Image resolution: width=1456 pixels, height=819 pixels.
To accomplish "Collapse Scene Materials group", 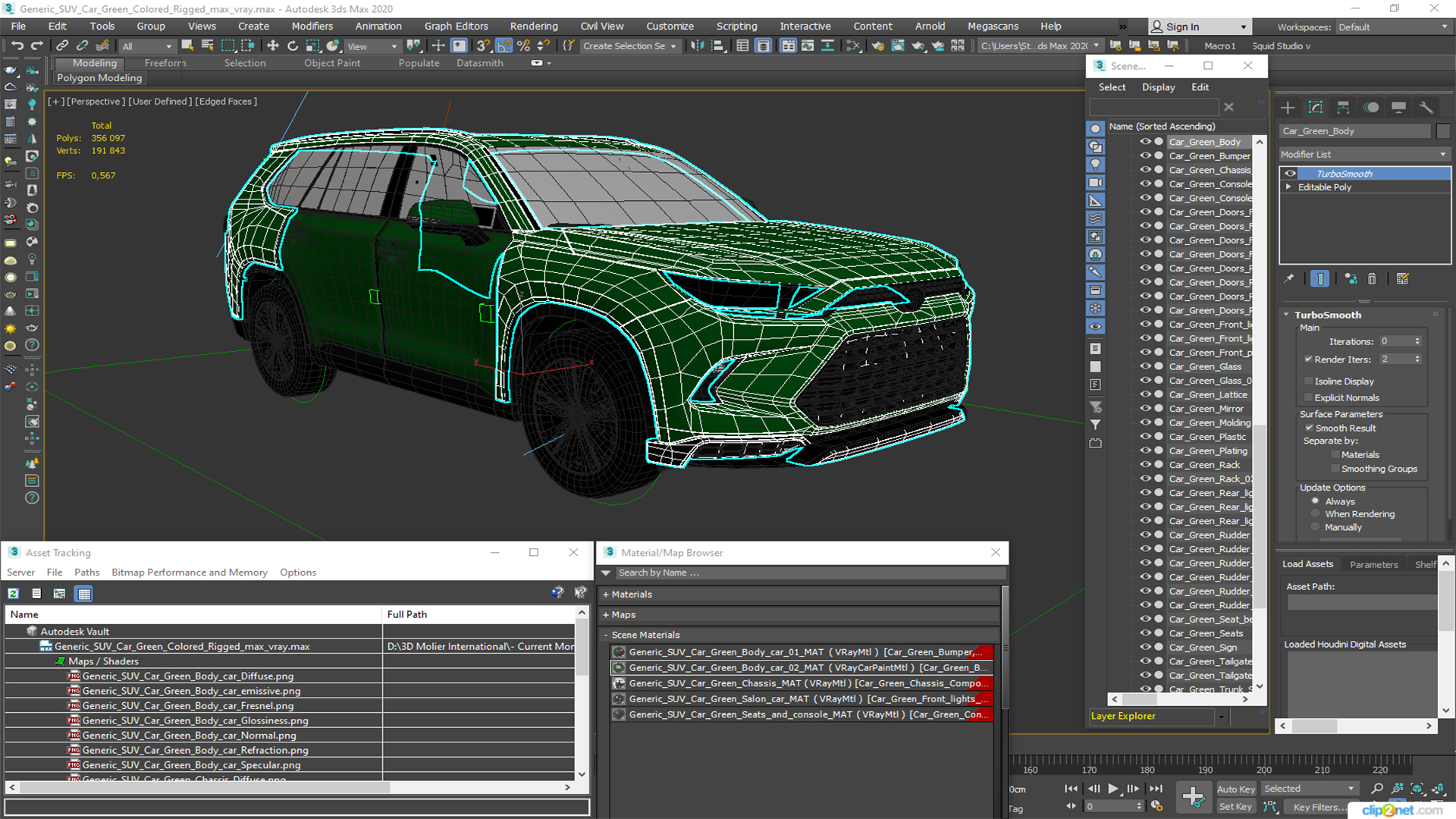I will tap(606, 635).
